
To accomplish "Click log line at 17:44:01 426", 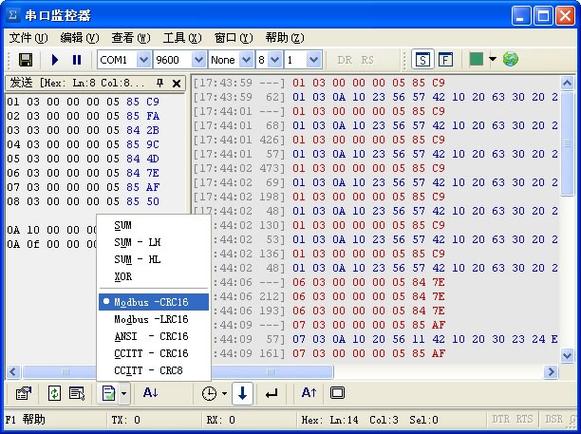I will [x=319, y=140].
